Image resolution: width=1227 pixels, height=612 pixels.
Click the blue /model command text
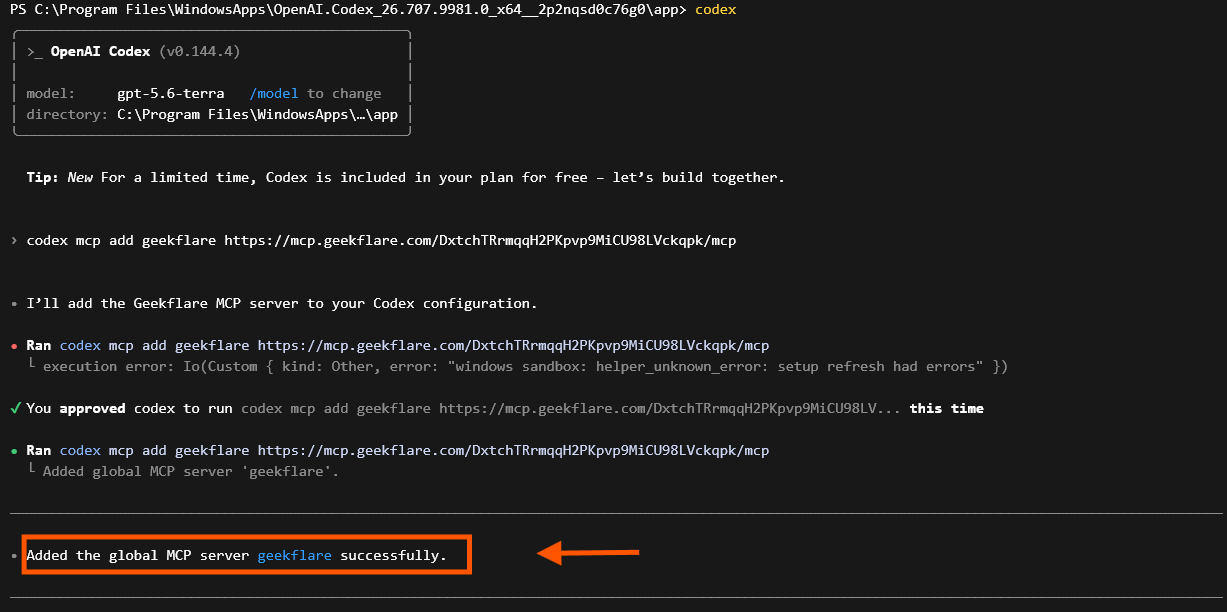274,93
